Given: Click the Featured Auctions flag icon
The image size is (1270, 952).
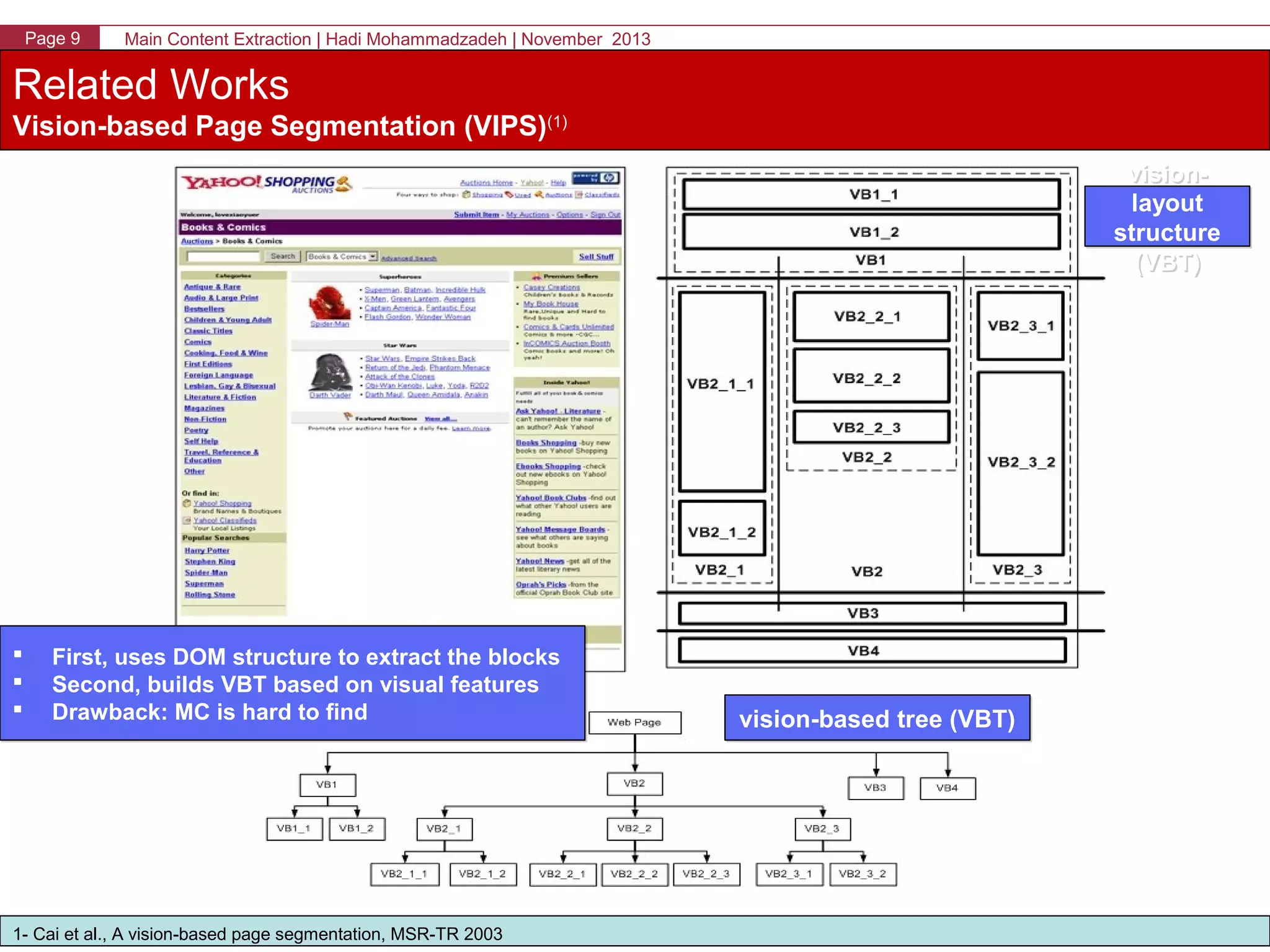Looking at the screenshot, I should (x=348, y=417).
